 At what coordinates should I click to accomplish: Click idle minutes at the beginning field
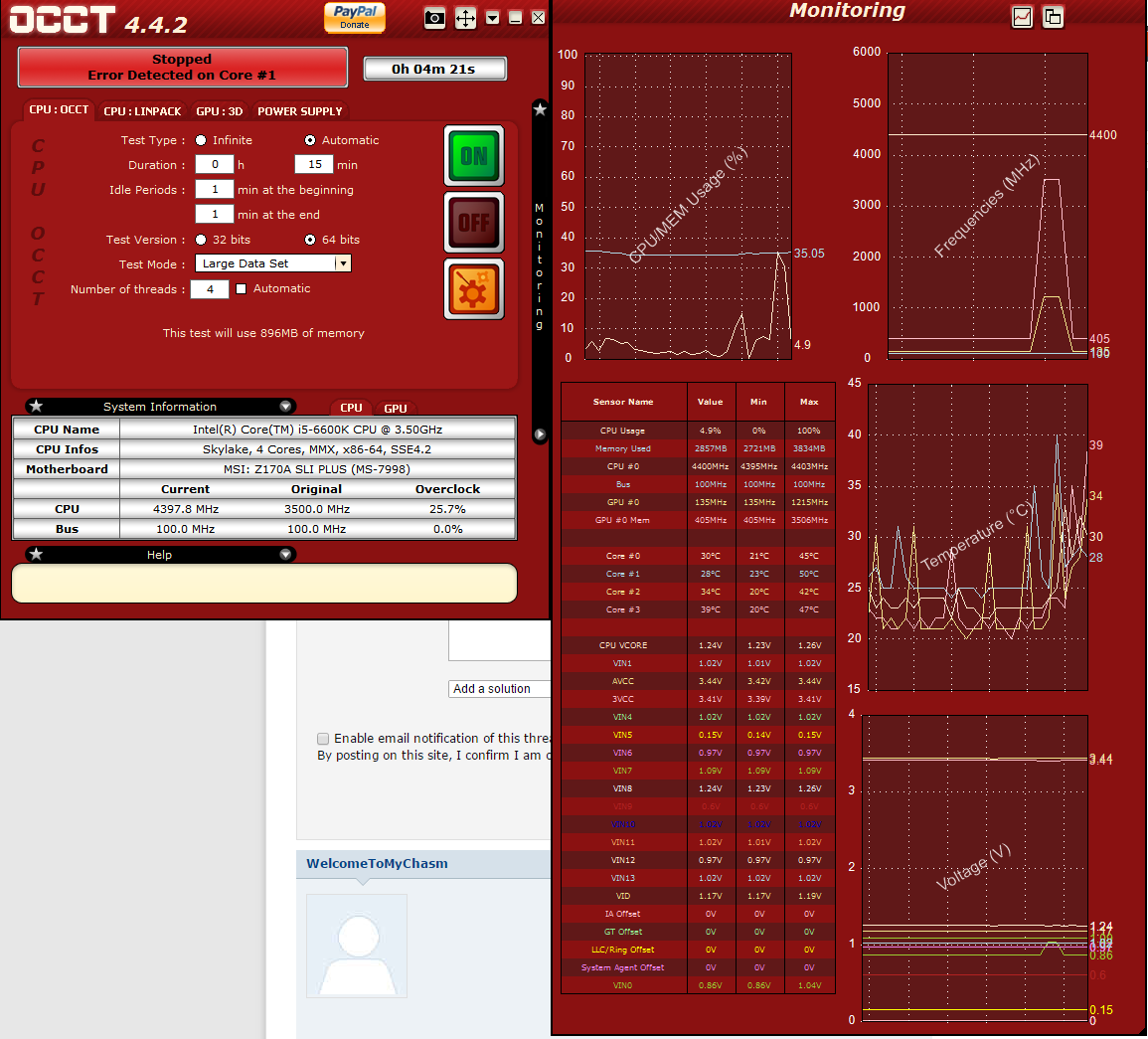[x=215, y=190]
